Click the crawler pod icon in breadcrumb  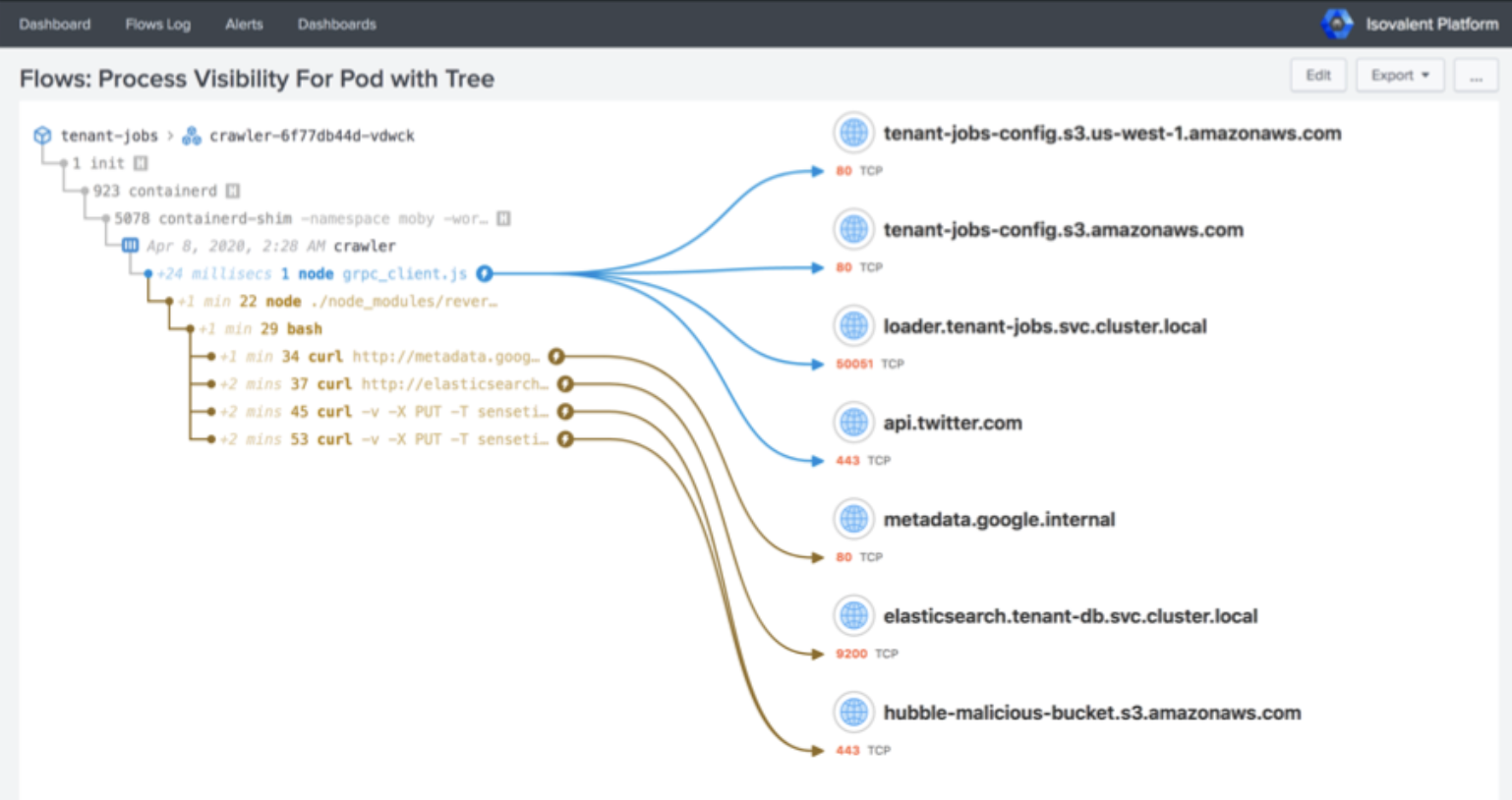tap(192, 136)
